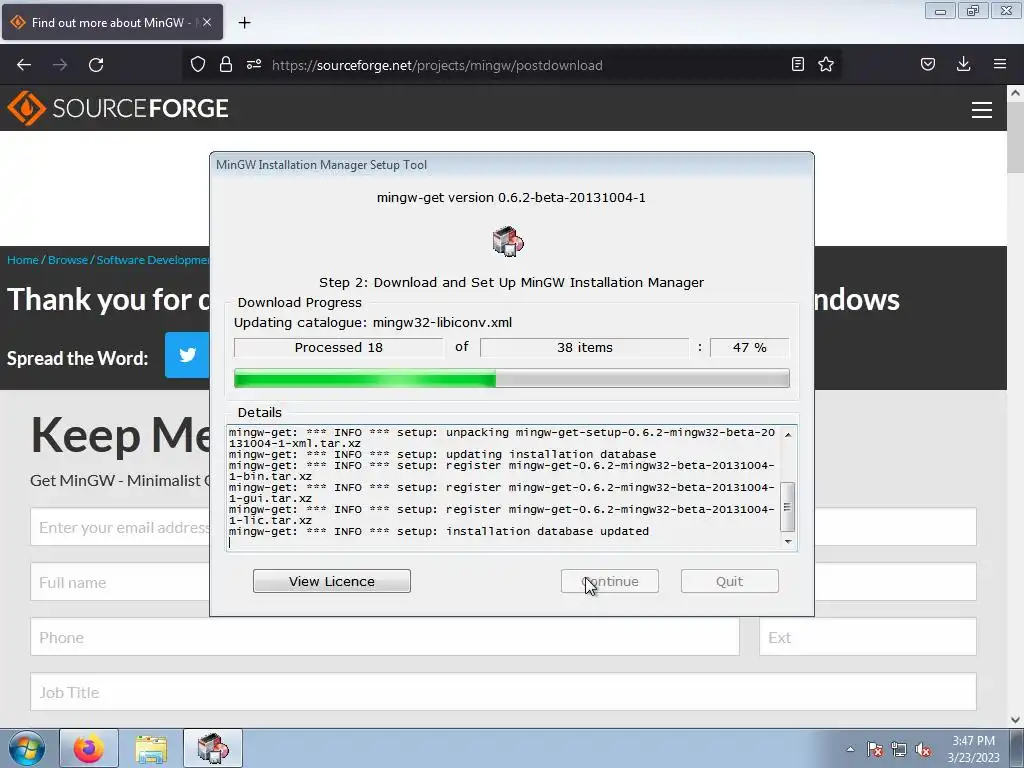The image size is (1024, 768).
Task: Click the '47 %' value
Action: 750,347
